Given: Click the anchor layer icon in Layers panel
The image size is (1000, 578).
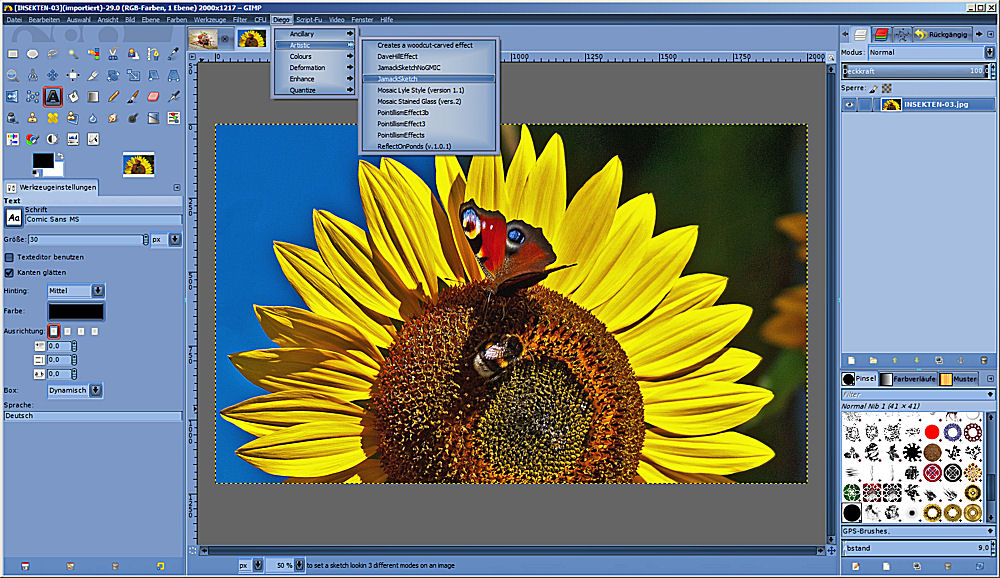Looking at the screenshot, I should pyautogui.click(x=960, y=360).
